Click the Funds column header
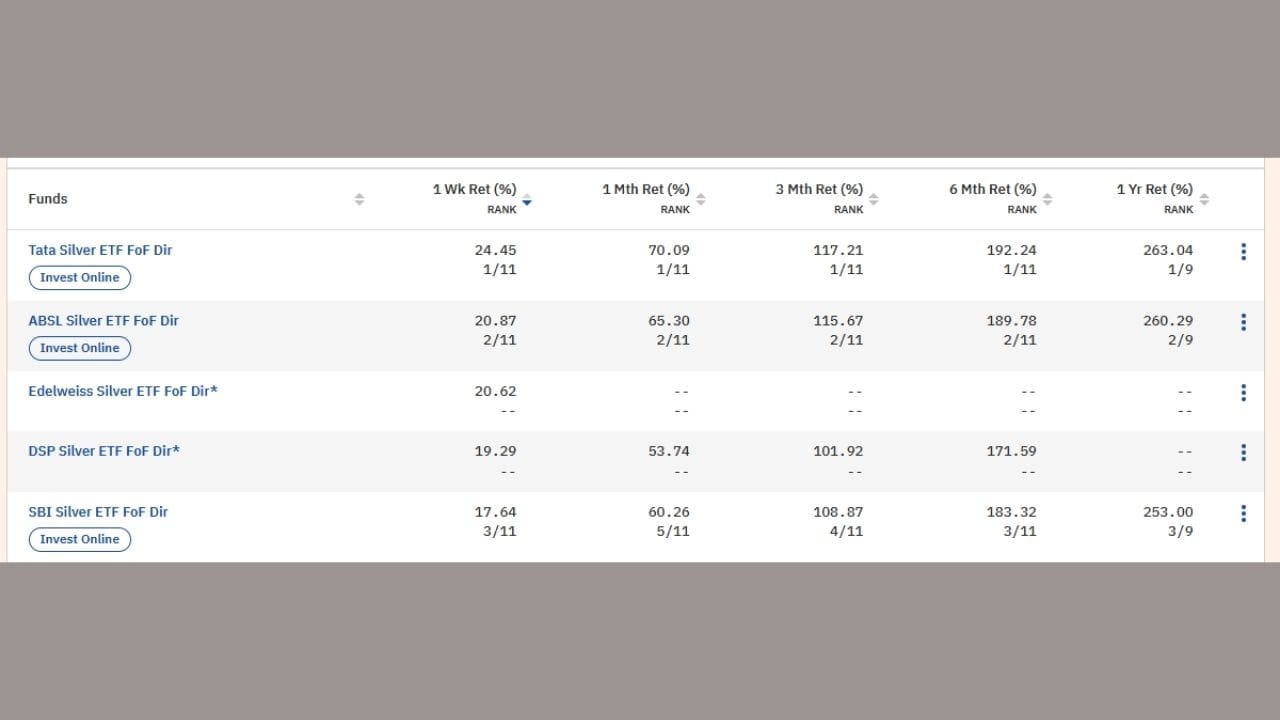 [48, 199]
